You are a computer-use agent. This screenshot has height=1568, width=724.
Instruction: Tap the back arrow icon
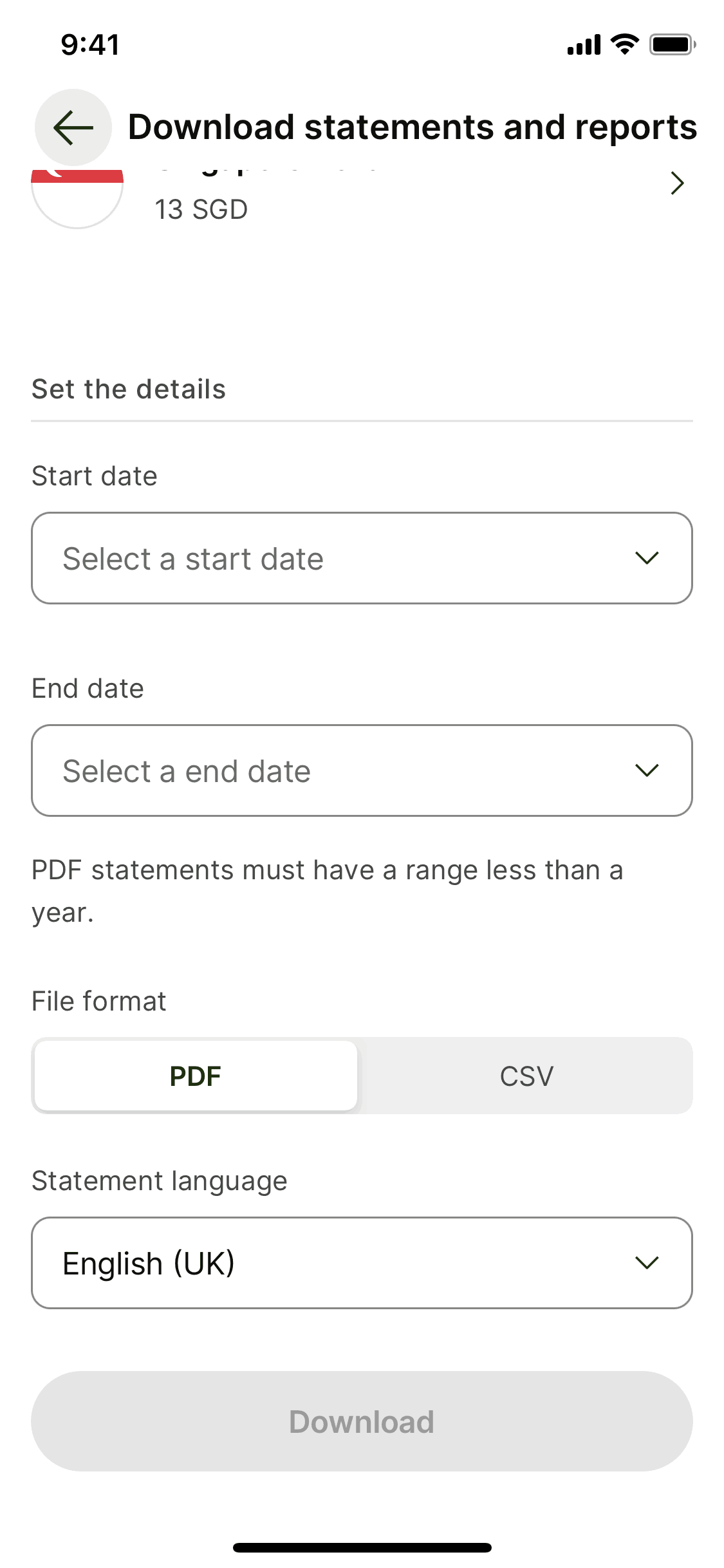(73, 127)
